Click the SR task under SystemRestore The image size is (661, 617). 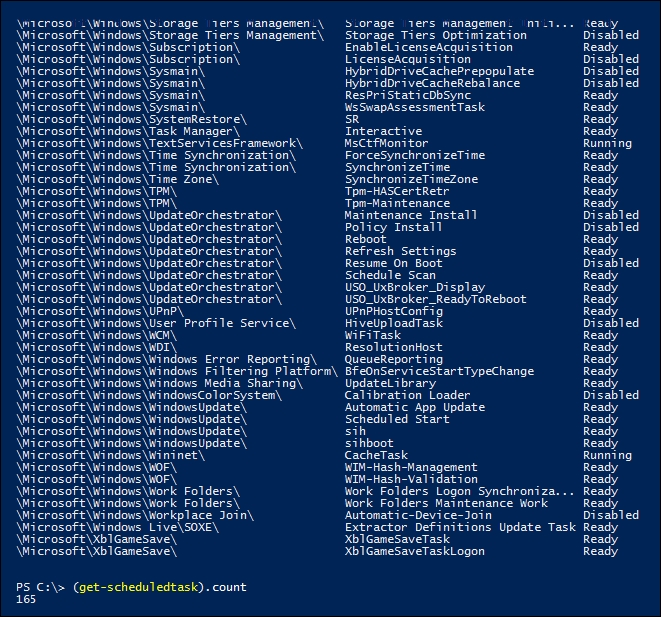coord(352,119)
